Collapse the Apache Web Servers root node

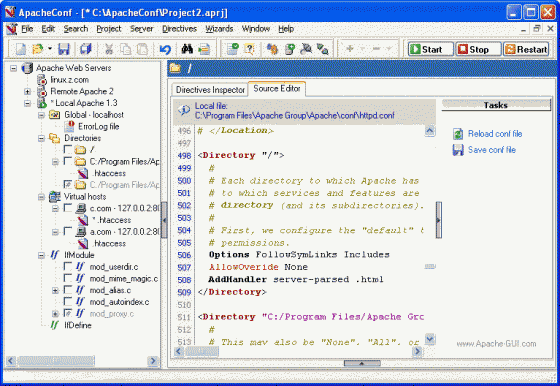point(14,68)
